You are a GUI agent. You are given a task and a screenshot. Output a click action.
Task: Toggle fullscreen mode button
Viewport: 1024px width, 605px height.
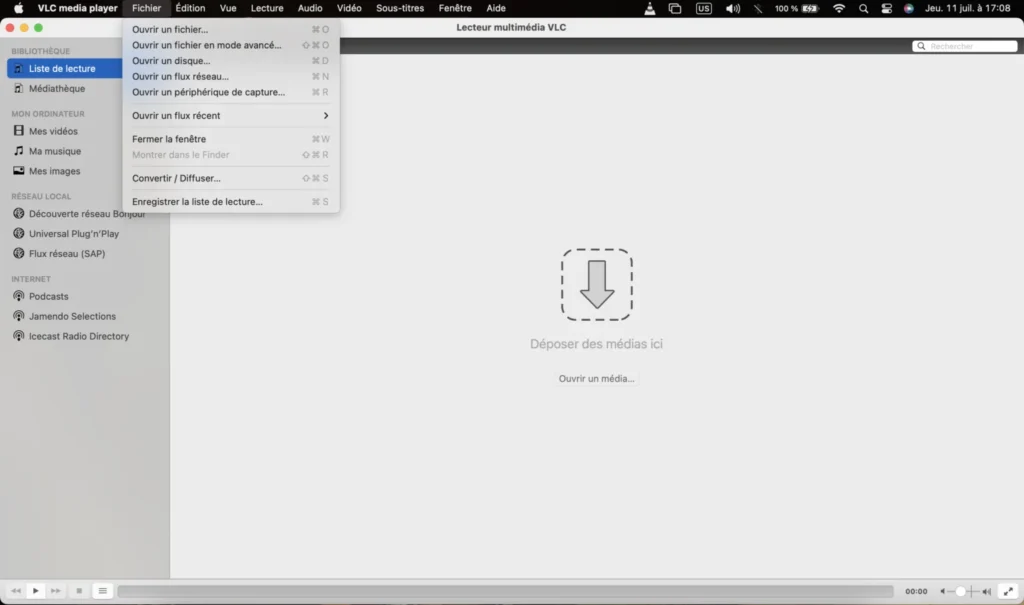click(x=1008, y=591)
